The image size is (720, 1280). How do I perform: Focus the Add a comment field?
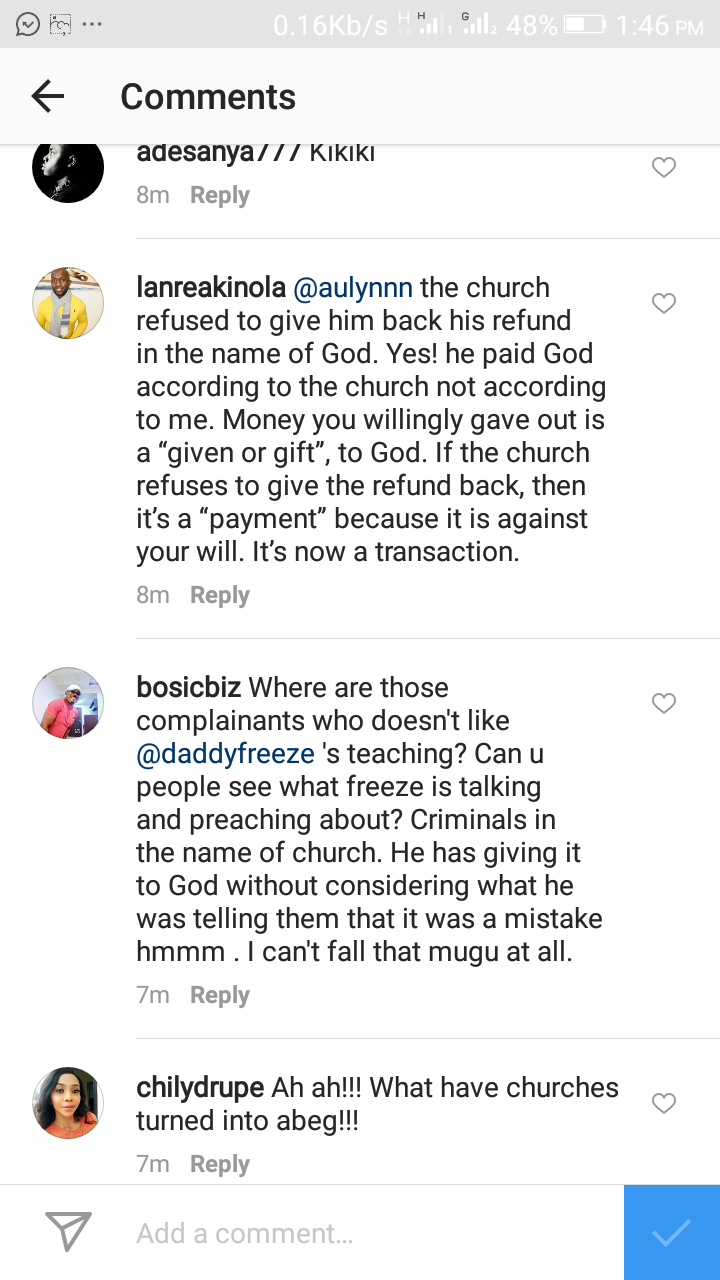point(370,1233)
